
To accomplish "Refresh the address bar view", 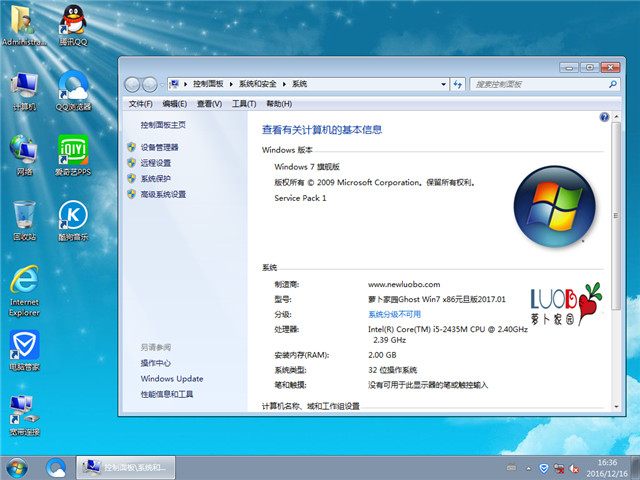I will point(458,84).
